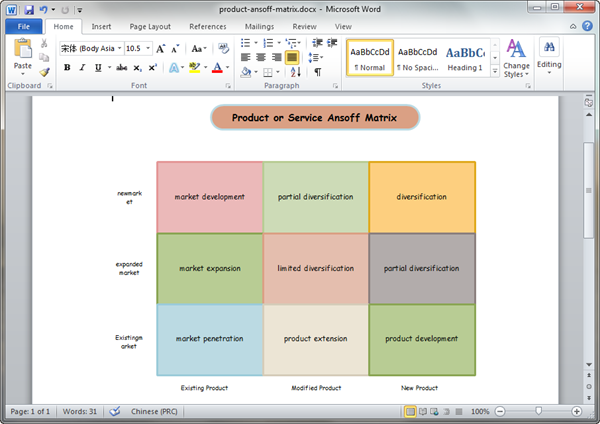Viewport: 600px width, 424px height.
Task: Click the Show/Hide paragraph marks icon
Action: click(318, 72)
